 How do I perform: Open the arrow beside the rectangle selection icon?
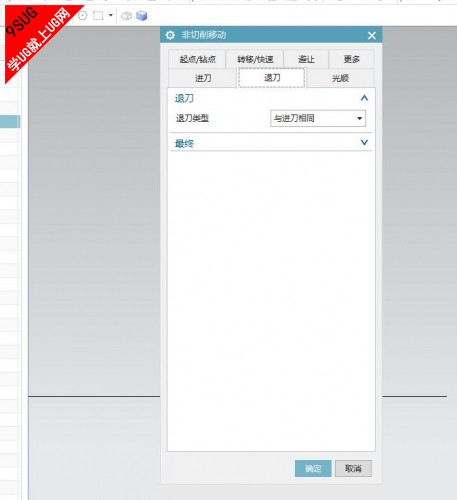[x=111, y=15]
